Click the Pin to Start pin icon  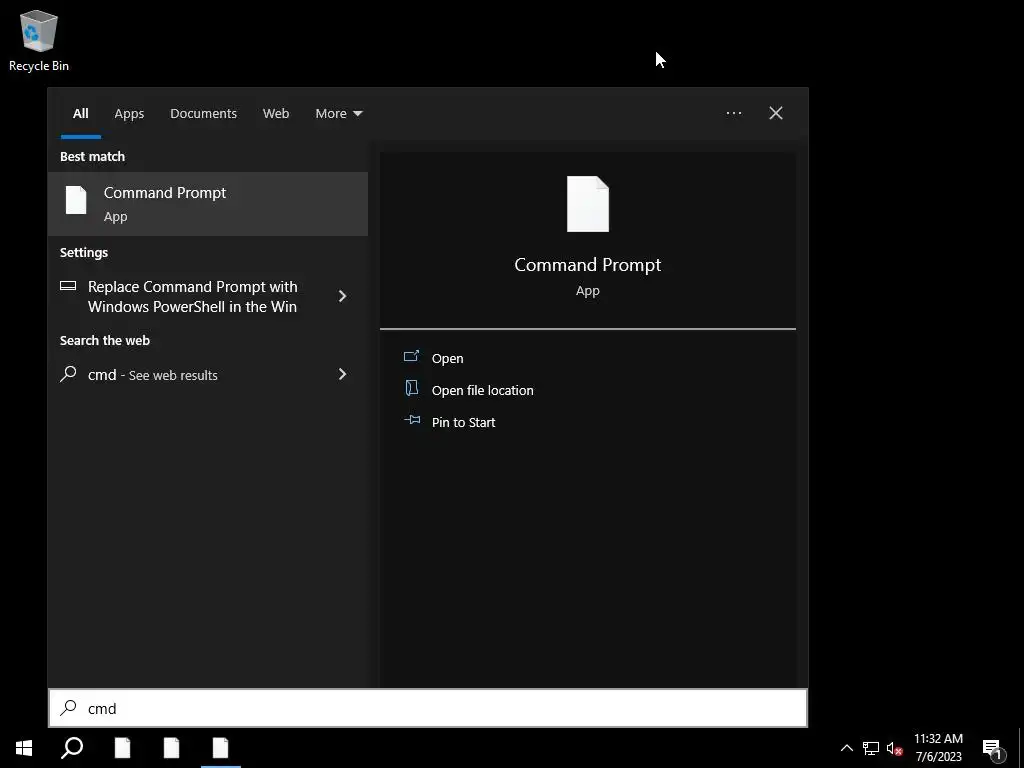pos(412,420)
